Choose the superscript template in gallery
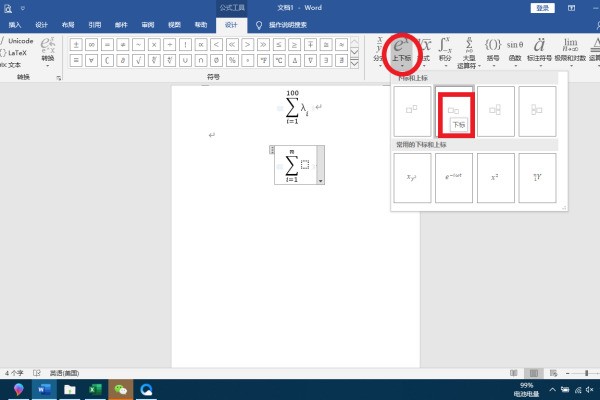This screenshot has height=400, width=600. (413, 110)
